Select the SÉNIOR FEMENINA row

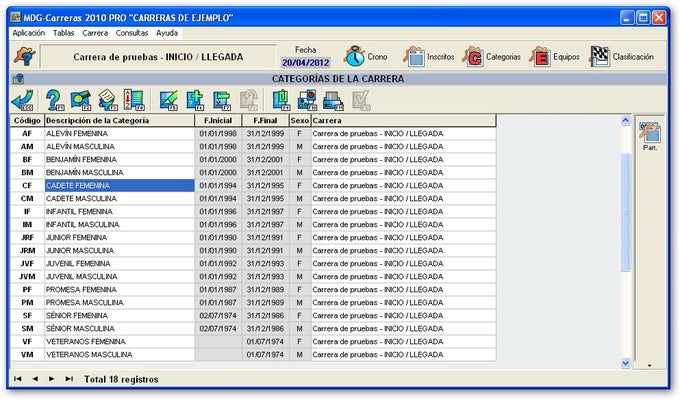coord(253,316)
